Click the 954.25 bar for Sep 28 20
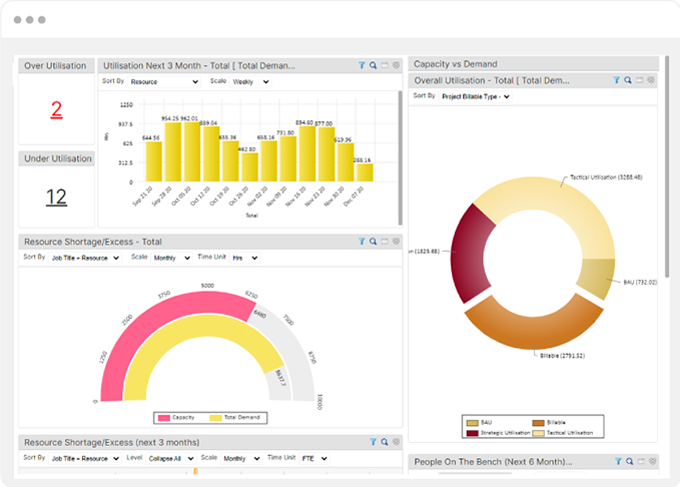 coord(173,152)
